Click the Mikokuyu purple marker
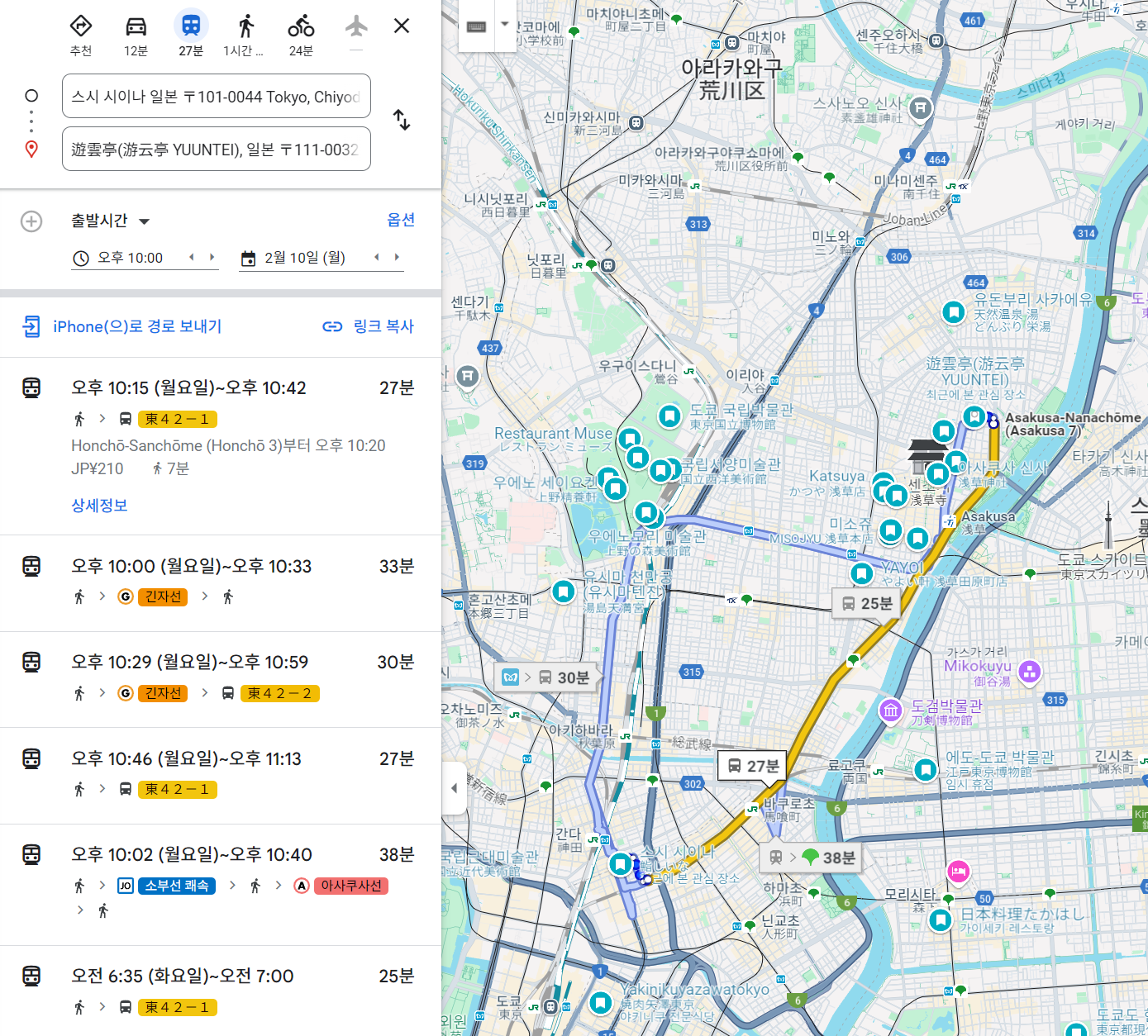Viewport: 1148px width, 1036px height. [1029, 672]
